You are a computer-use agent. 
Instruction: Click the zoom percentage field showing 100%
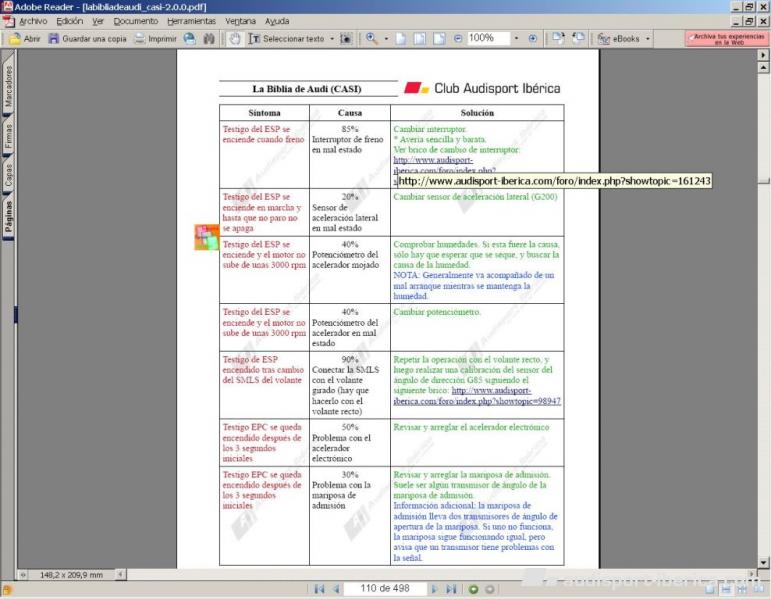click(488, 38)
